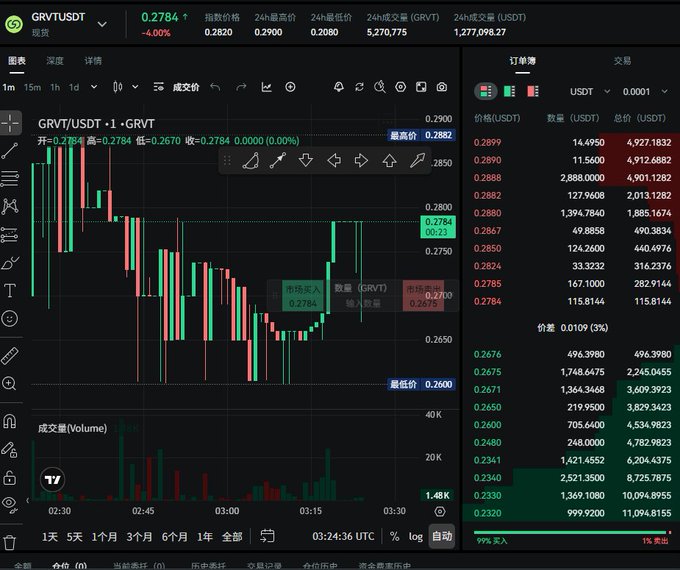Refresh the chart data

(x=360, y=87)
